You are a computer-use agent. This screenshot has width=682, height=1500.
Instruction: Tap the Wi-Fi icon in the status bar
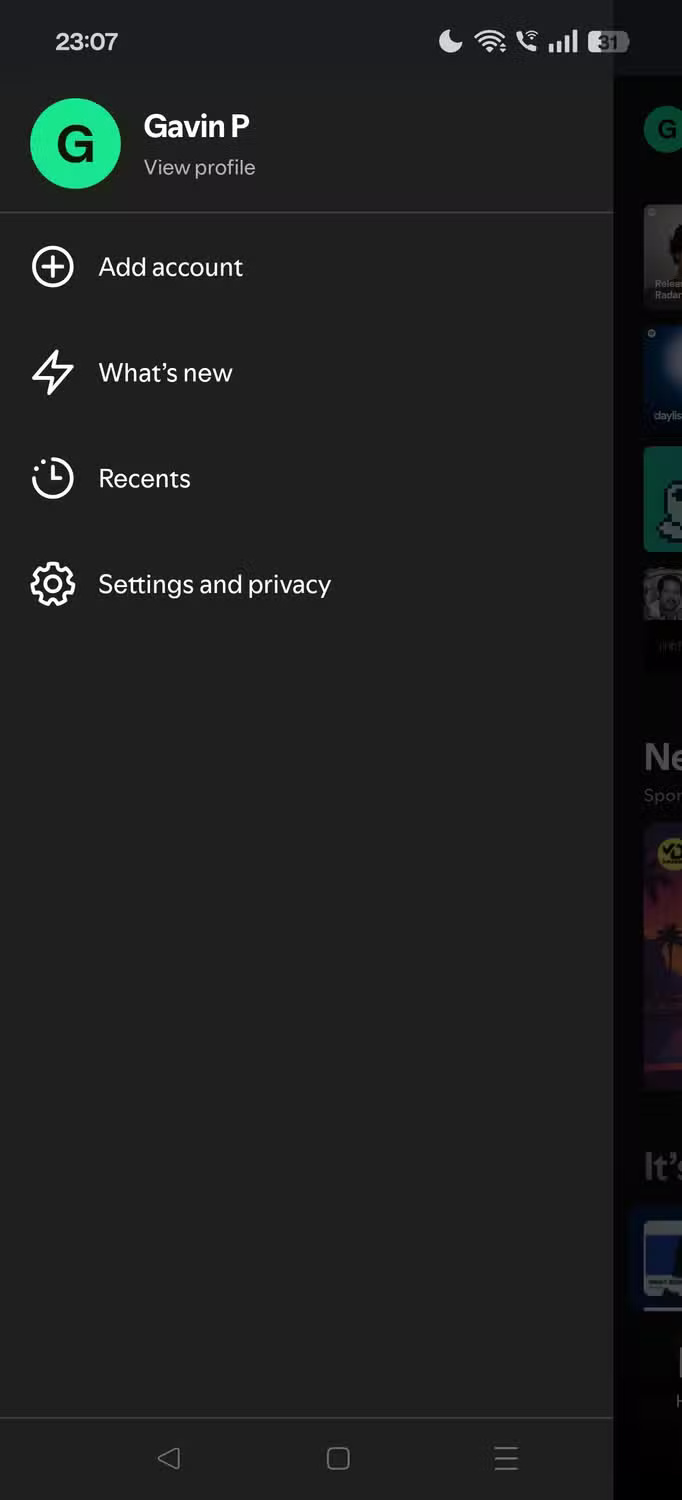coord(488,41)
